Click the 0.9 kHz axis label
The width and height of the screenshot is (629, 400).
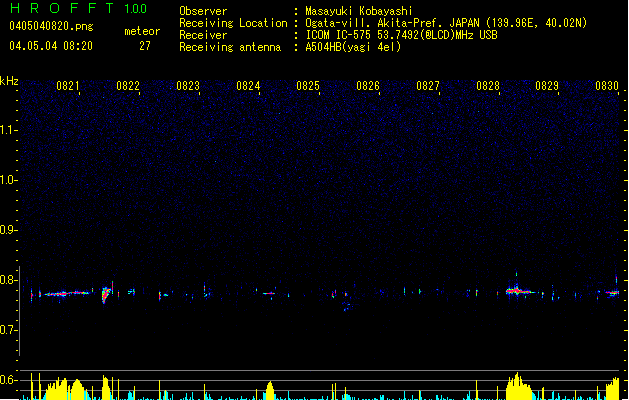(8, 230)
